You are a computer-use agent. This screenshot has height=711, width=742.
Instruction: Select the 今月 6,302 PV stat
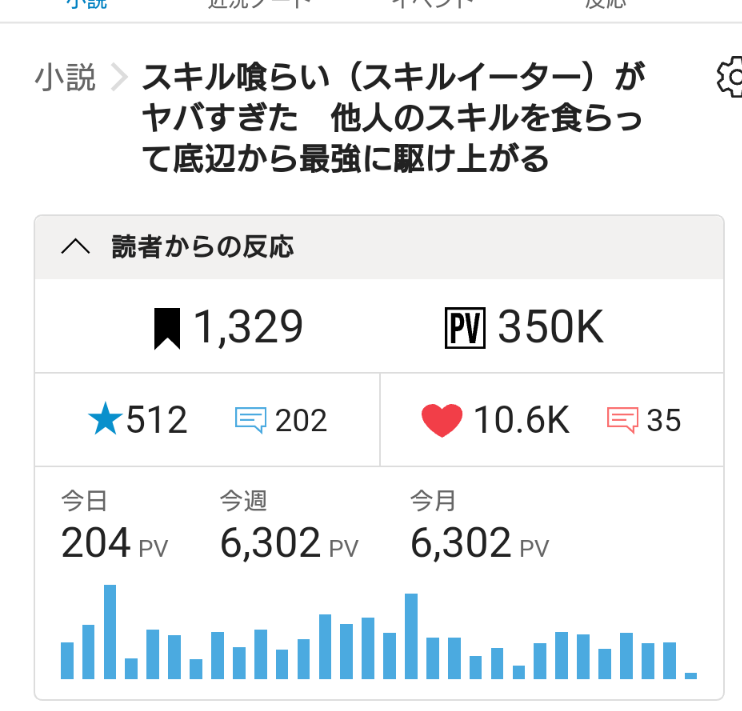pyautogui.click(x=480, y=531)
